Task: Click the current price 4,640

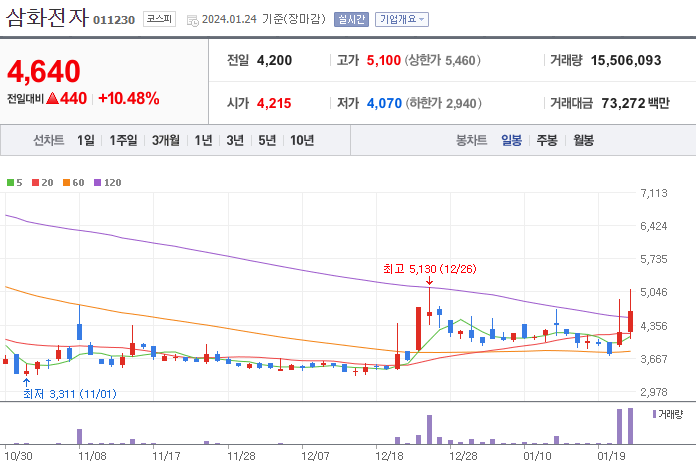Action: pos(44,71)
